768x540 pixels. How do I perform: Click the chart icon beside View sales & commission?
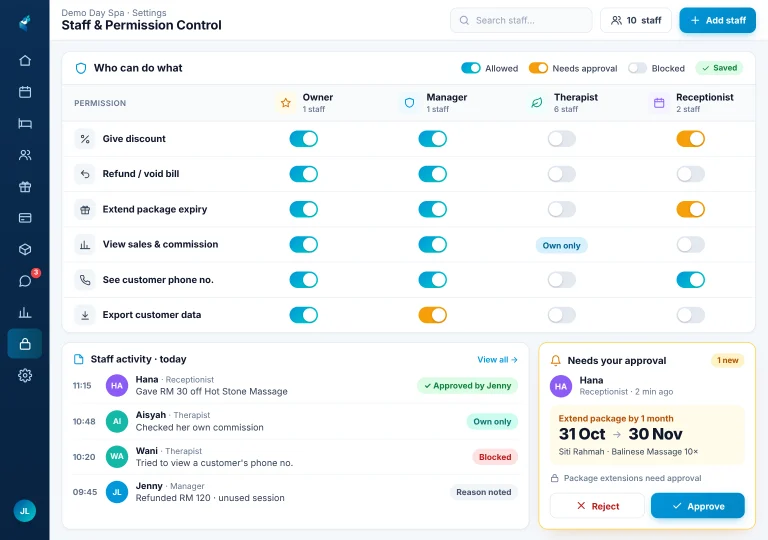(x=85, y=245)
